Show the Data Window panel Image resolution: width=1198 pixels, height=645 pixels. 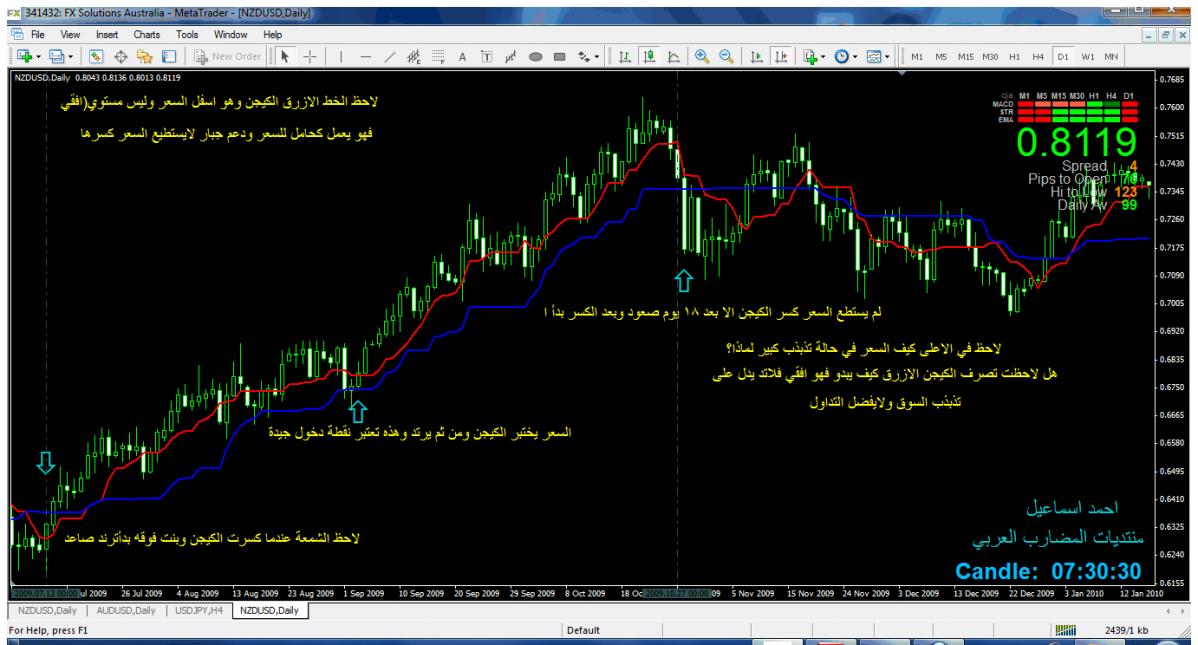[x=120, y=57]
